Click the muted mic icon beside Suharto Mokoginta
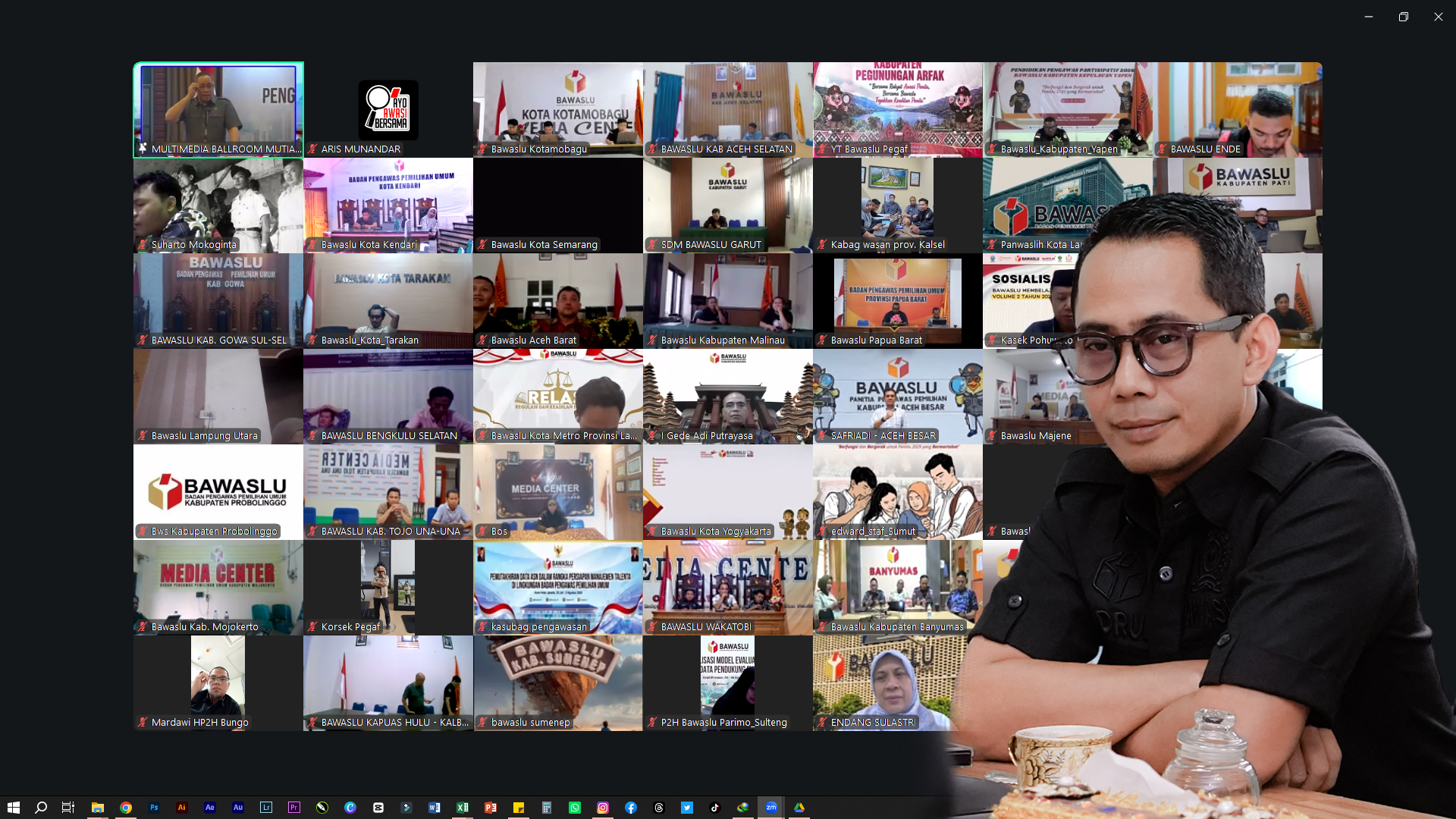Screen dimensions: 1456x819 (x=143, y=245)
